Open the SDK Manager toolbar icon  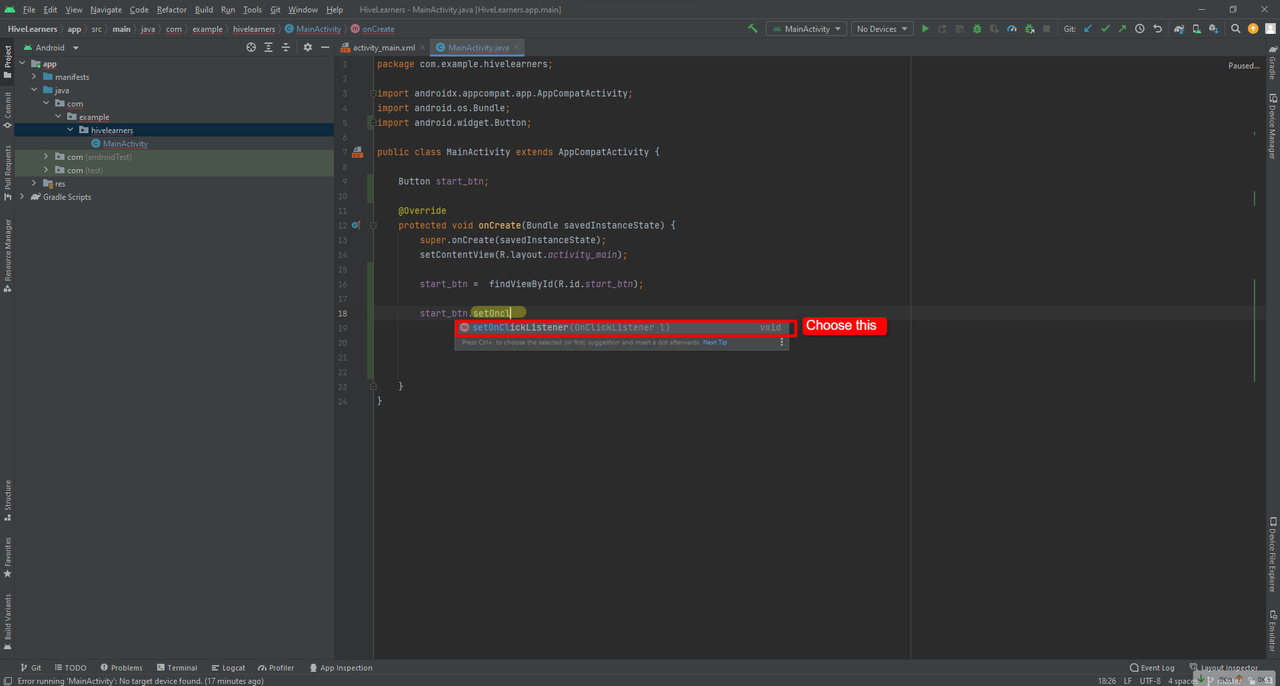tap(1215, 29)
